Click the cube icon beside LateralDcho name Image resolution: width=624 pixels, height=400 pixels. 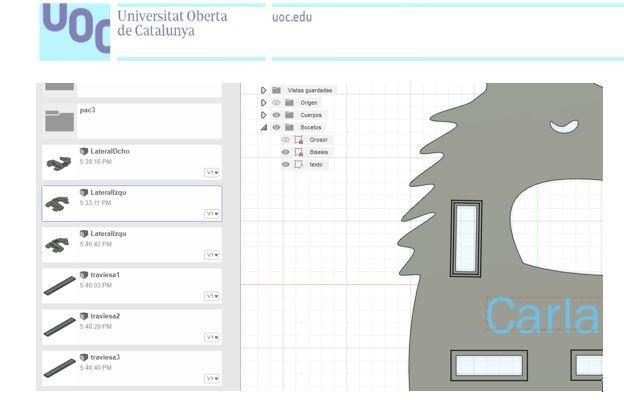click(x=84, y=151)
